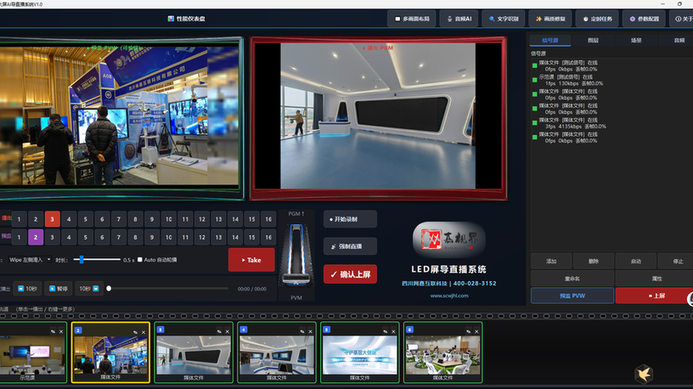Viewport: 693px width, 389px height.
Task: Adjust the 时长 transition duration slider
Action: point(97,259)
